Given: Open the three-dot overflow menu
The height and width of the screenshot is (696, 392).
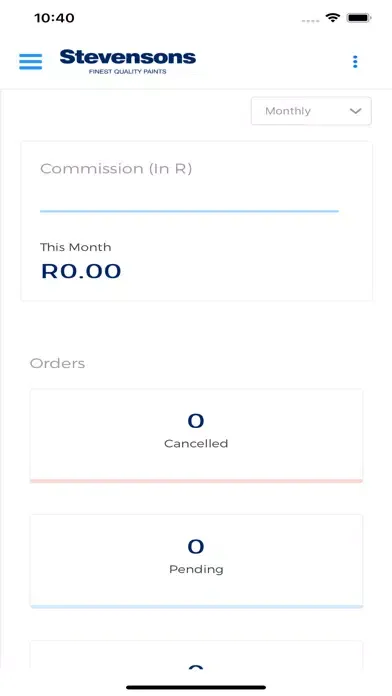Looking at the screenshot, I should click(355, 62).
